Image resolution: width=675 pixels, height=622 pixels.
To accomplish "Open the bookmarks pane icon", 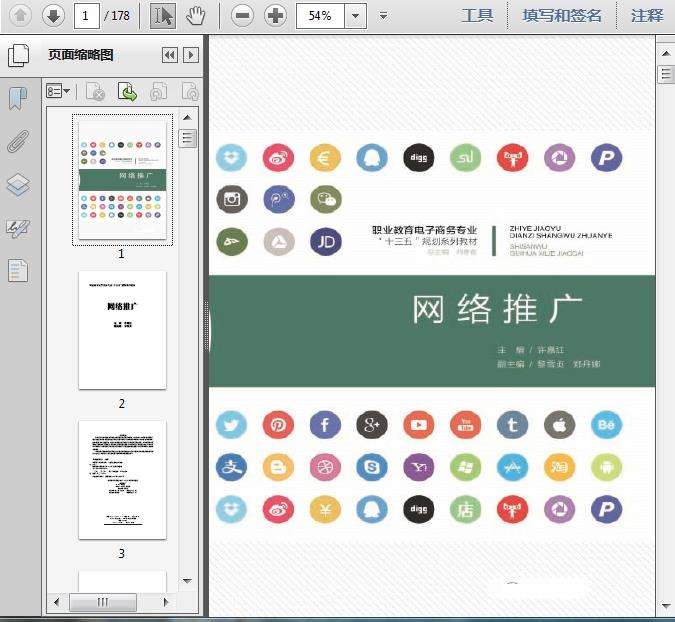I will (x=19, y=99).
